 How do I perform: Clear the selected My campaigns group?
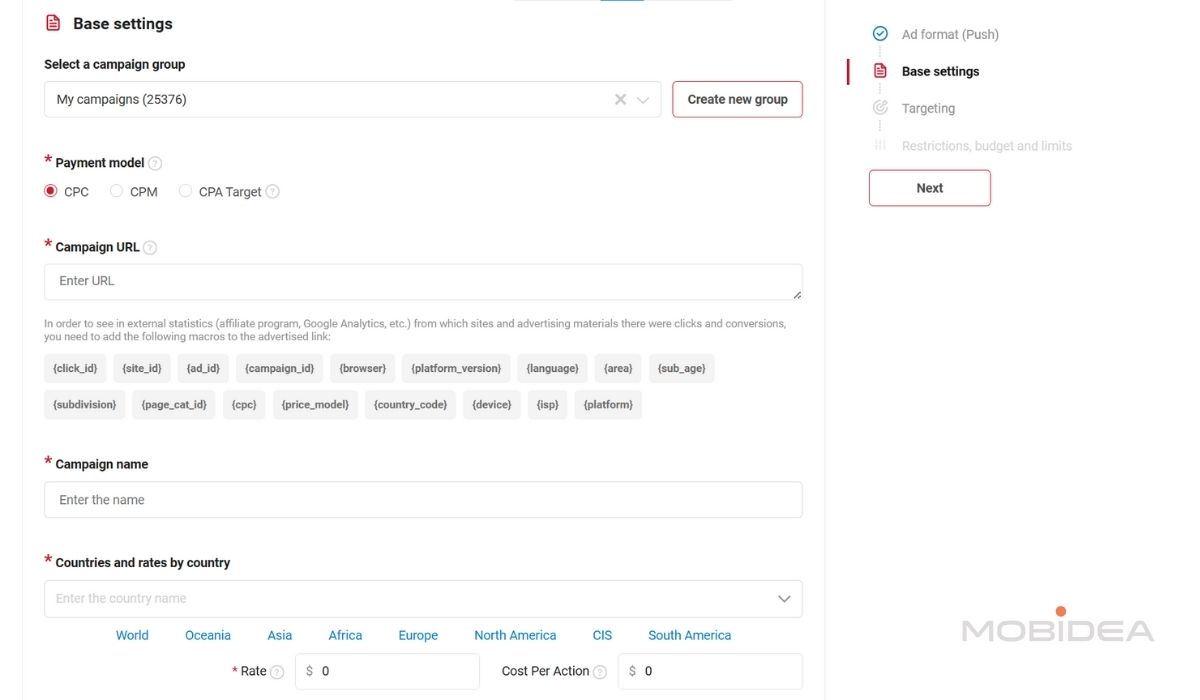tap(620, 100)
